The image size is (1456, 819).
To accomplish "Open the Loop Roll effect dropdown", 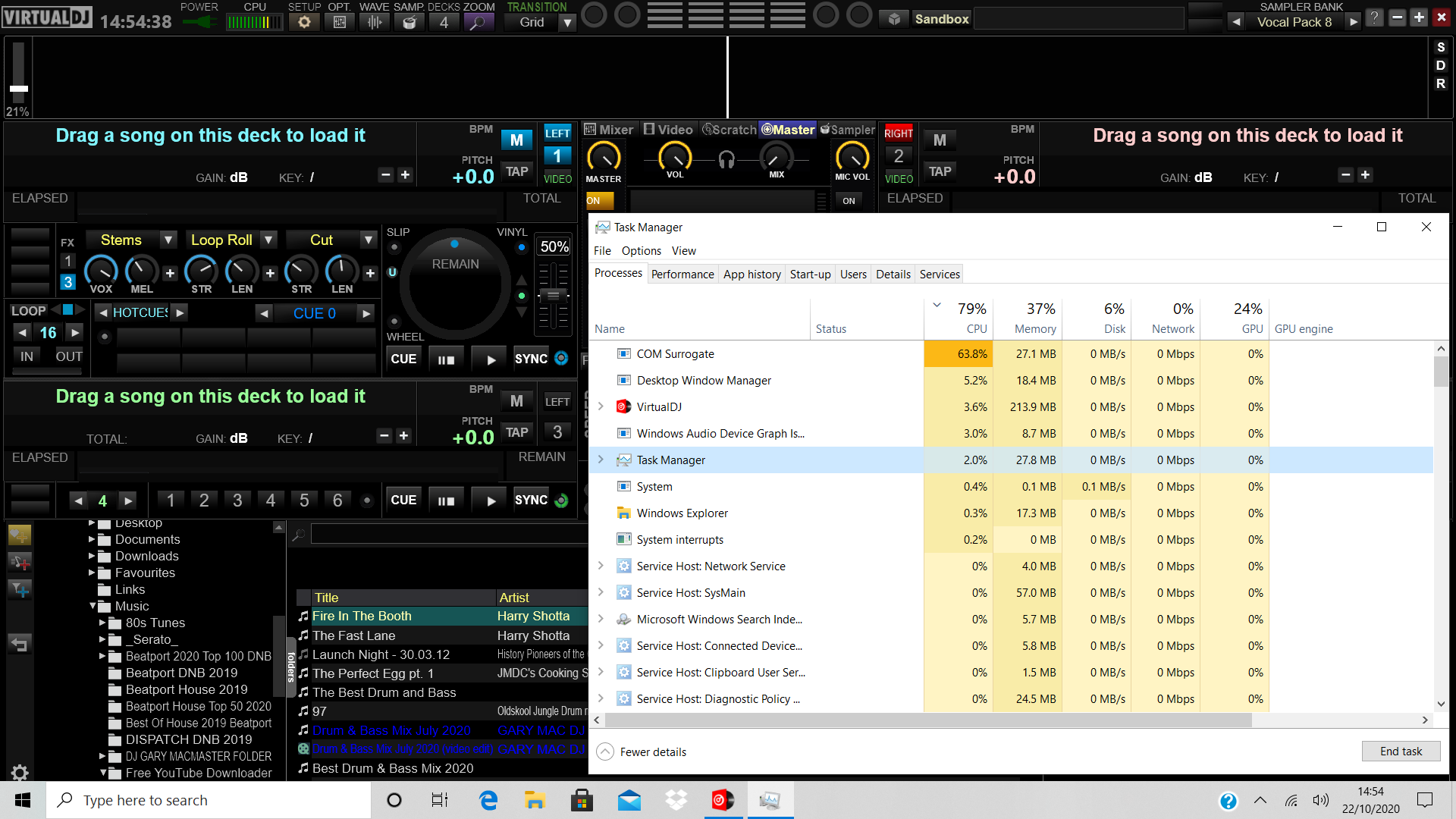I will tap(268, 240).
